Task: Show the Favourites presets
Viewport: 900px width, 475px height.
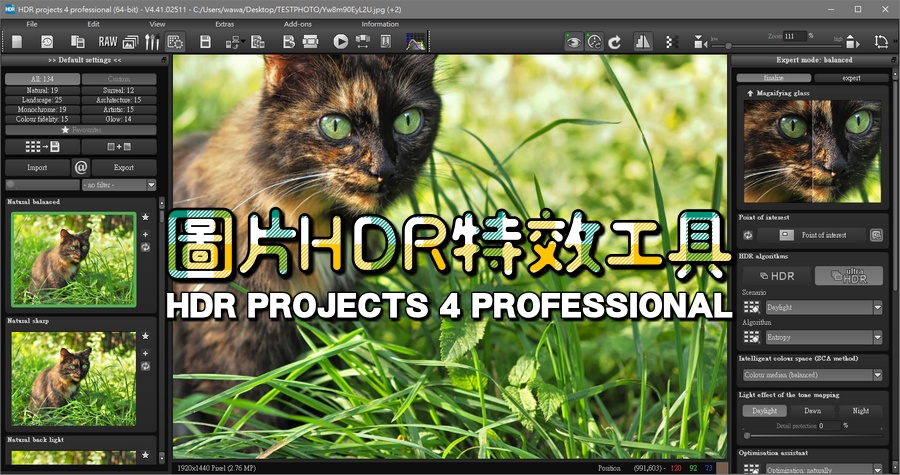Action: pyautogui.click(x=81, y=130)
